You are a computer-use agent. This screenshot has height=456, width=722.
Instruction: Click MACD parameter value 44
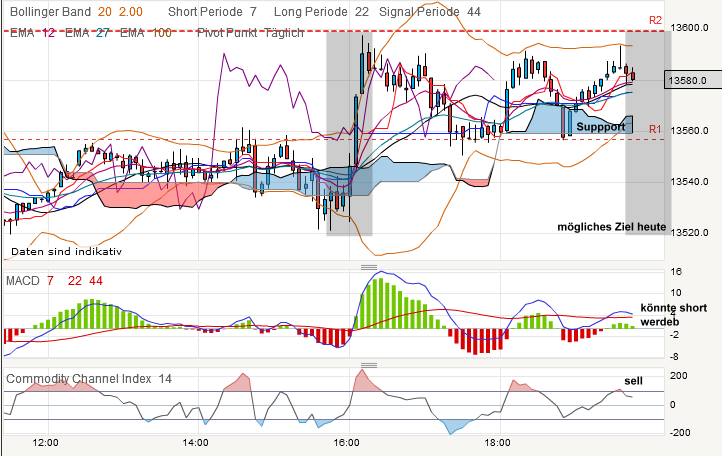point(96,281)
